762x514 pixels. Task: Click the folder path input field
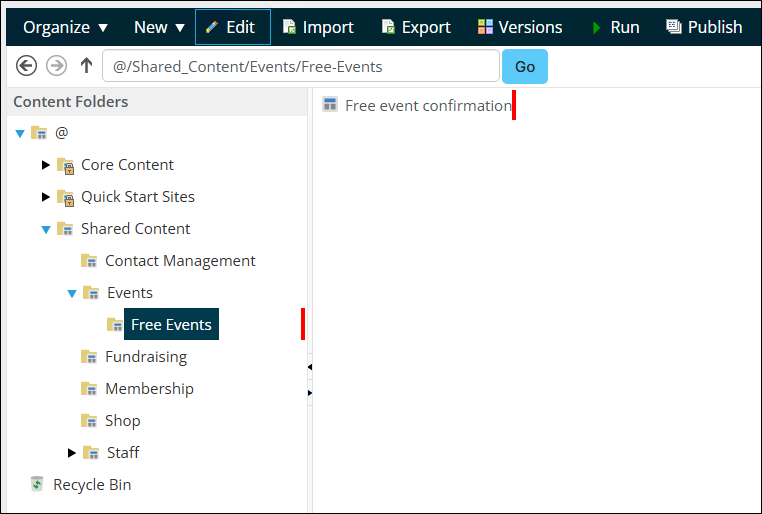point(301,66)
